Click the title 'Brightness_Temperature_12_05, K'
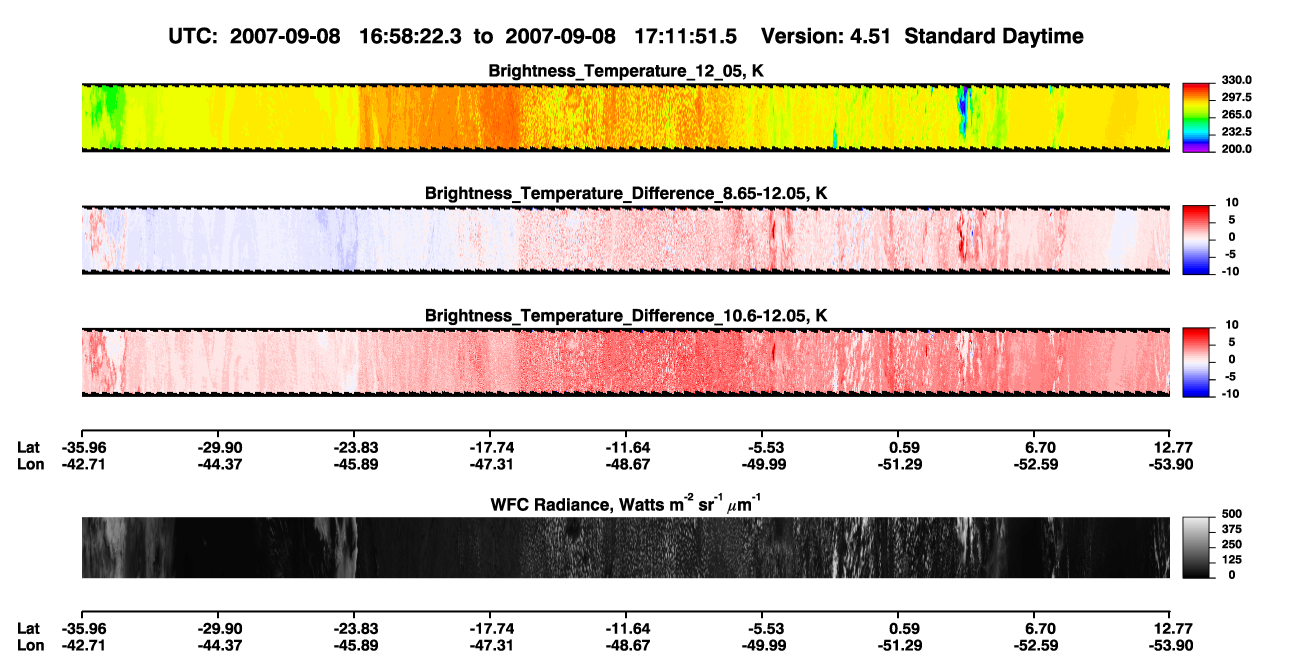 point(626,70)
